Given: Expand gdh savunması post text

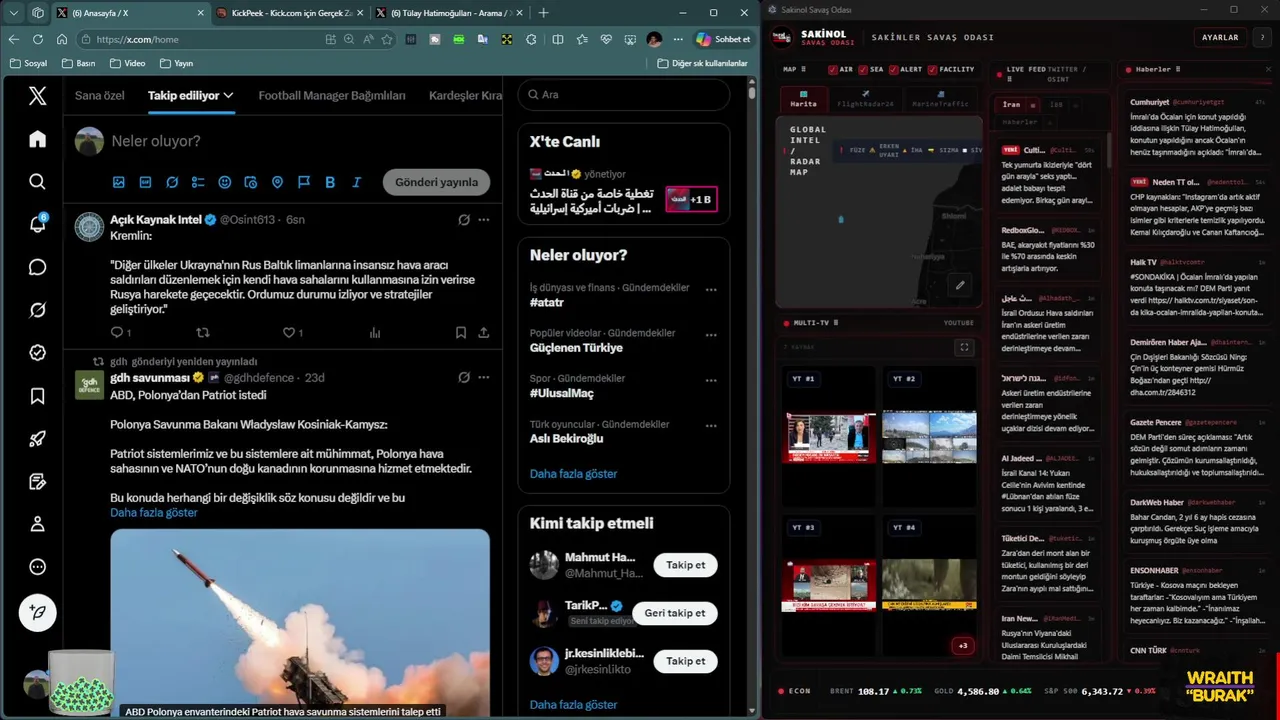Looking at the screenshot, I should click(x=154, y=512).
